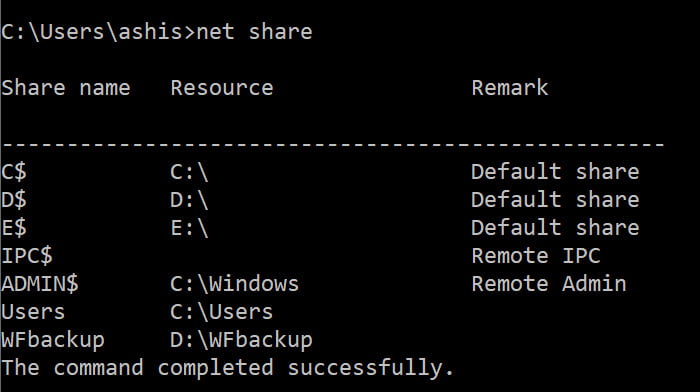Click the 'Share name' column header
This screenshot has height=392, width=700.
[66, 88]
